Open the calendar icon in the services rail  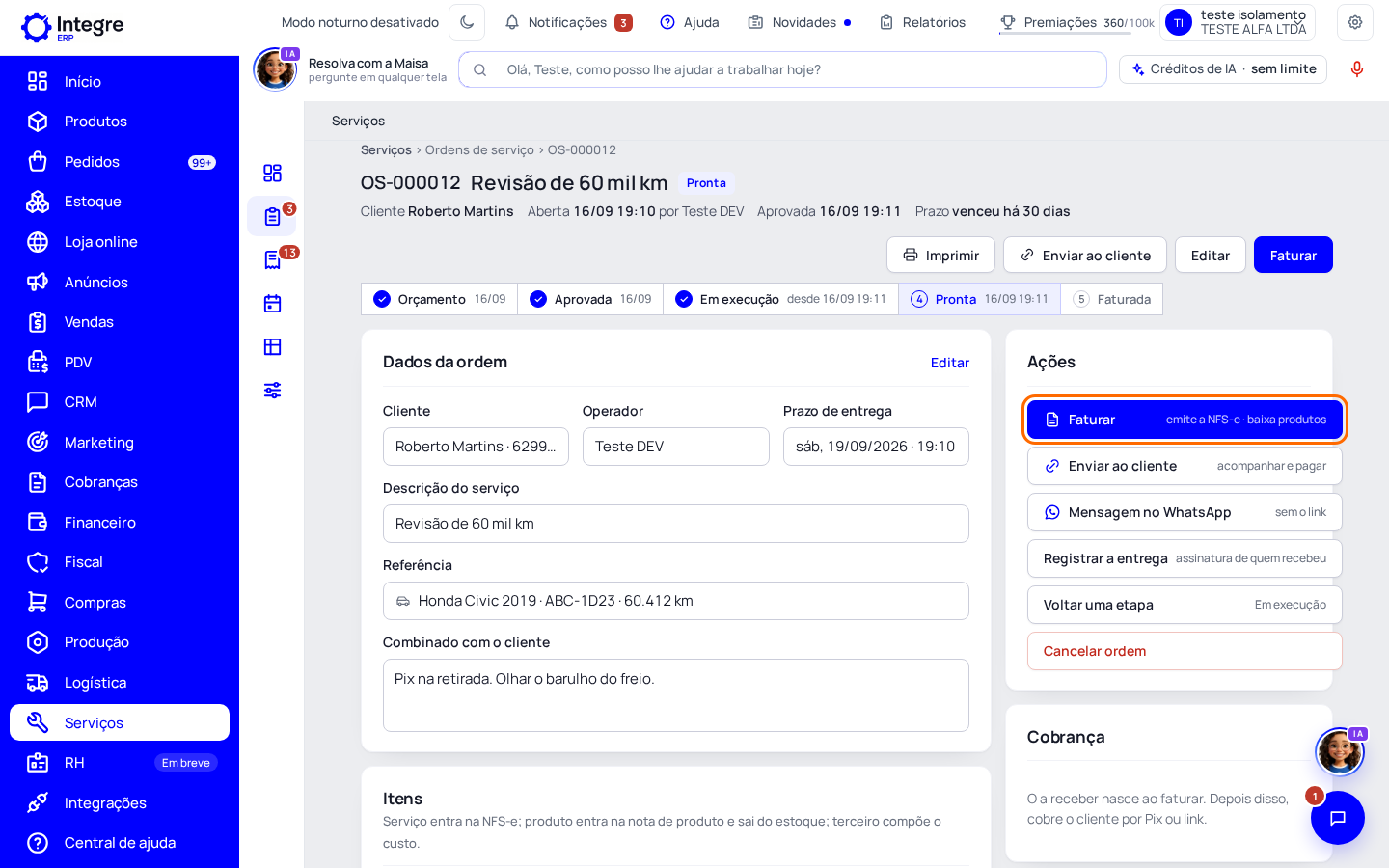272,303
